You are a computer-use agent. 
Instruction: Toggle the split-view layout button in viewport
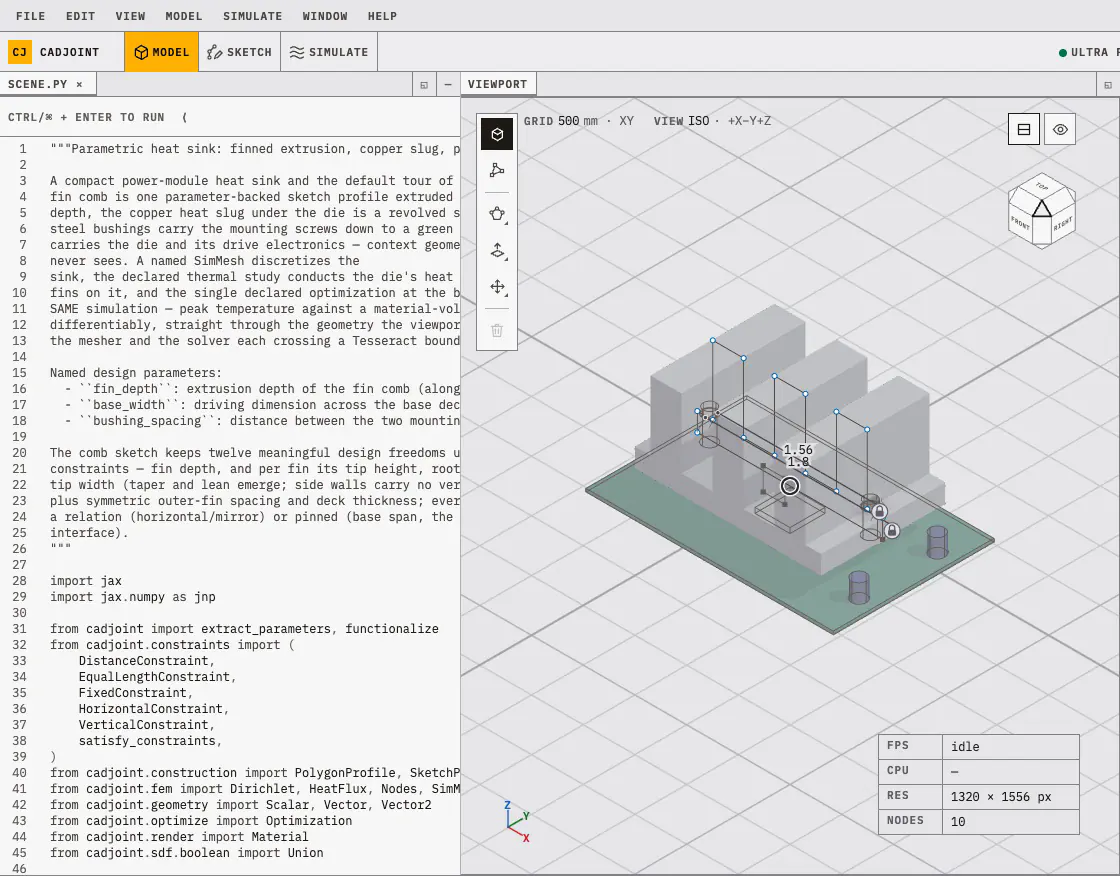1024,129
